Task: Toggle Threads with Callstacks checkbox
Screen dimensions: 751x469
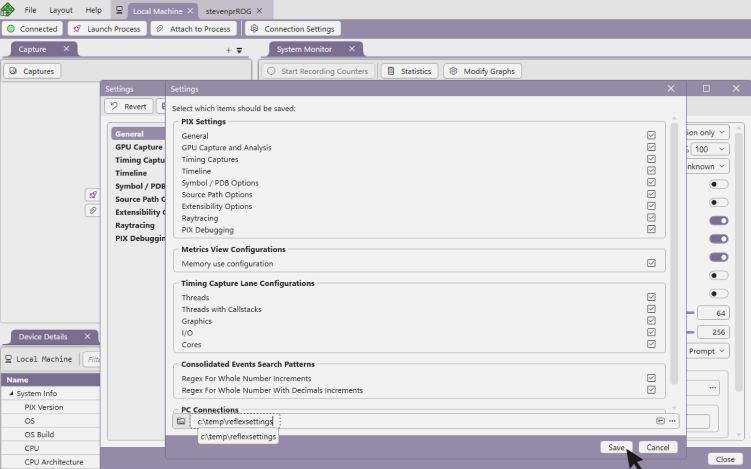Action: tap(651, 309)
